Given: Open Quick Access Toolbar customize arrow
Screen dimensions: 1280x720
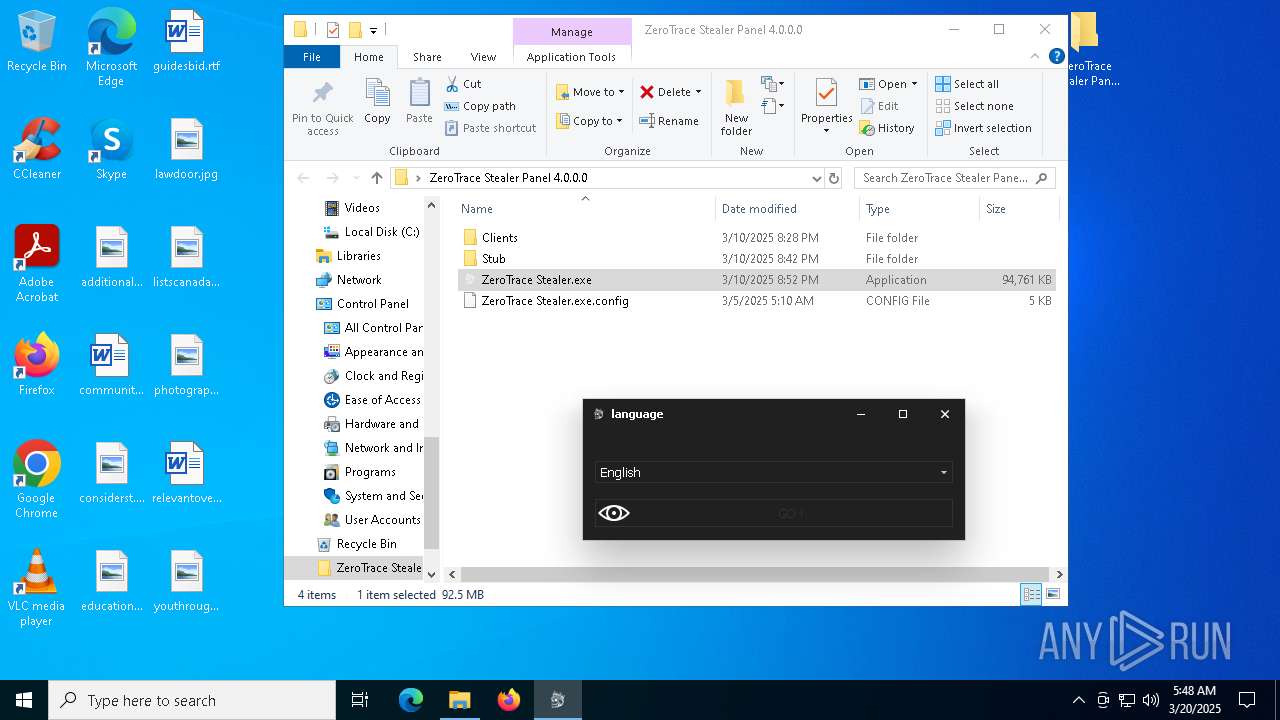Looking at the screenshot, I should pos(373,30).
